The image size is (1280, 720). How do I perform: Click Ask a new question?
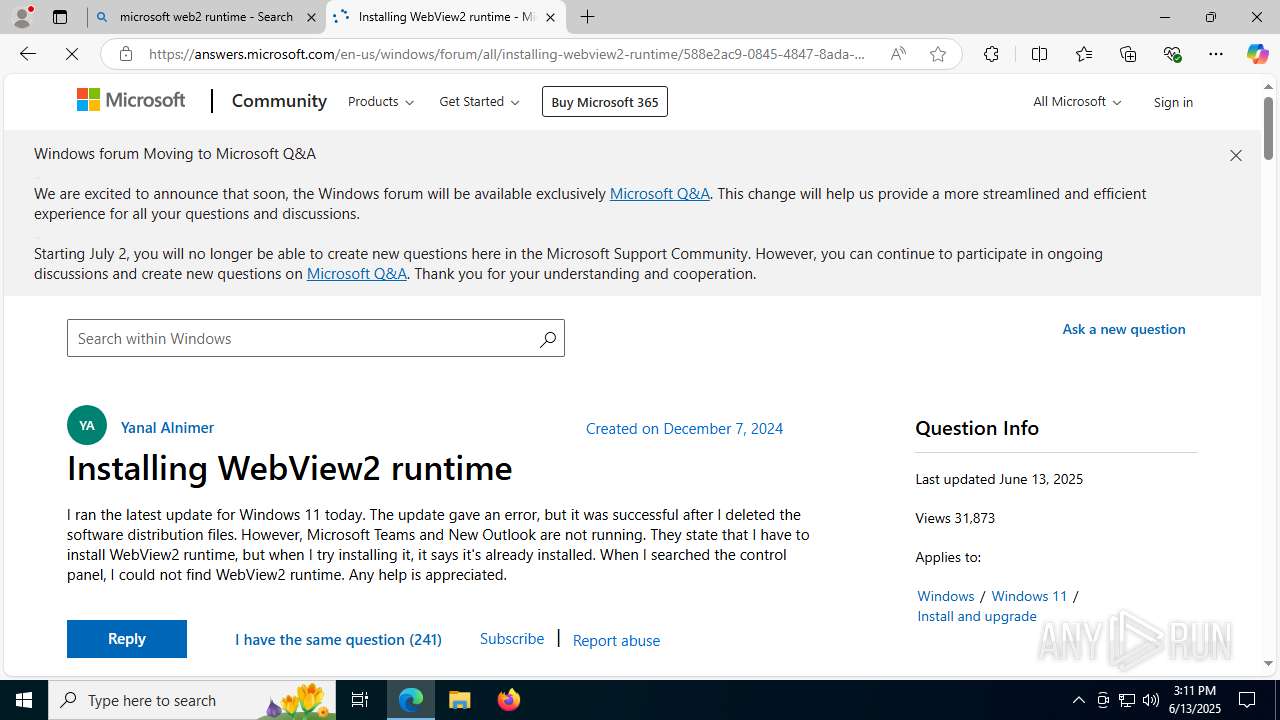point(1124,328)
